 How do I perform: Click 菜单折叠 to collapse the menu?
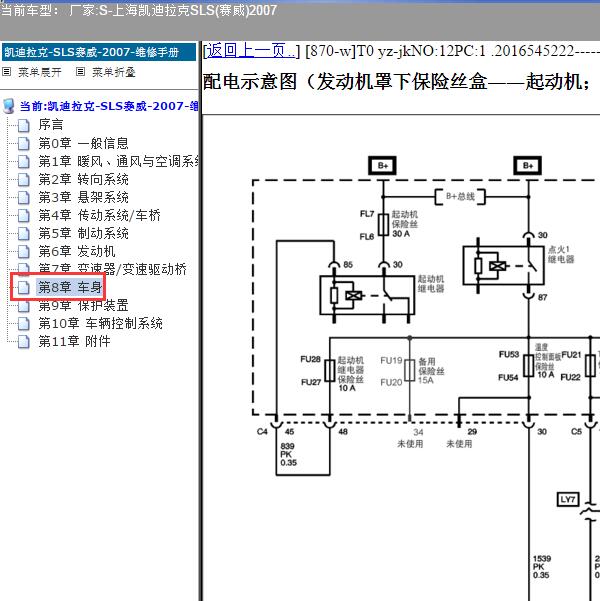[x=114, y=72]
